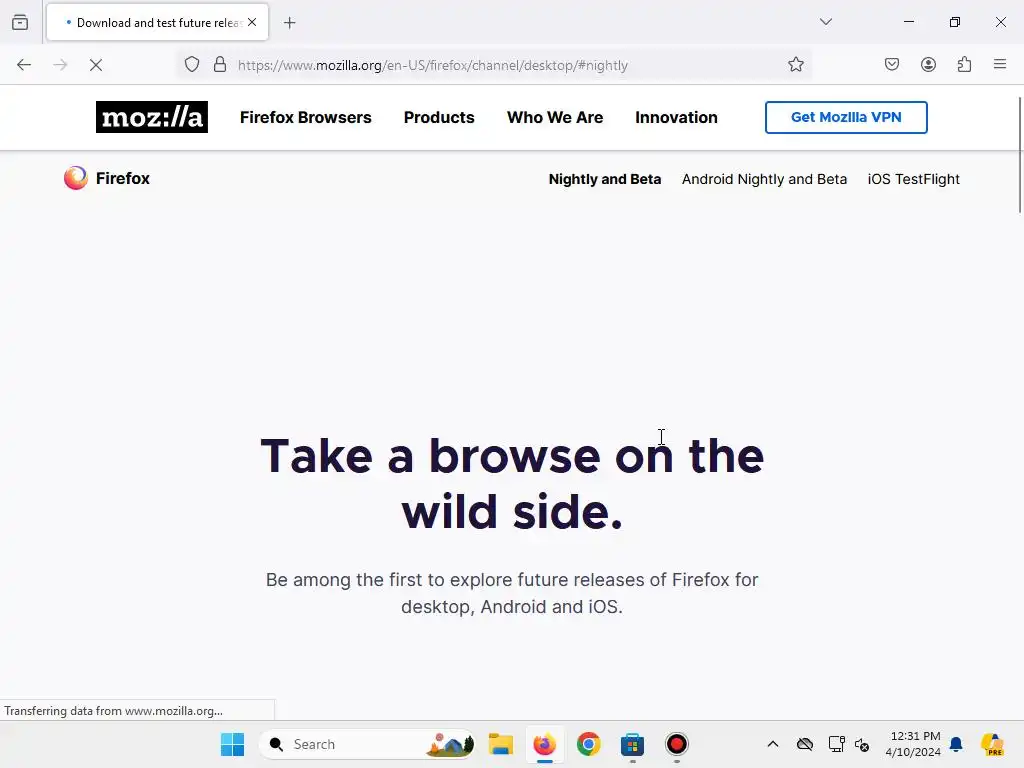
Task: Launch Google Chrome from taskbar
Action: click(588, 744)
